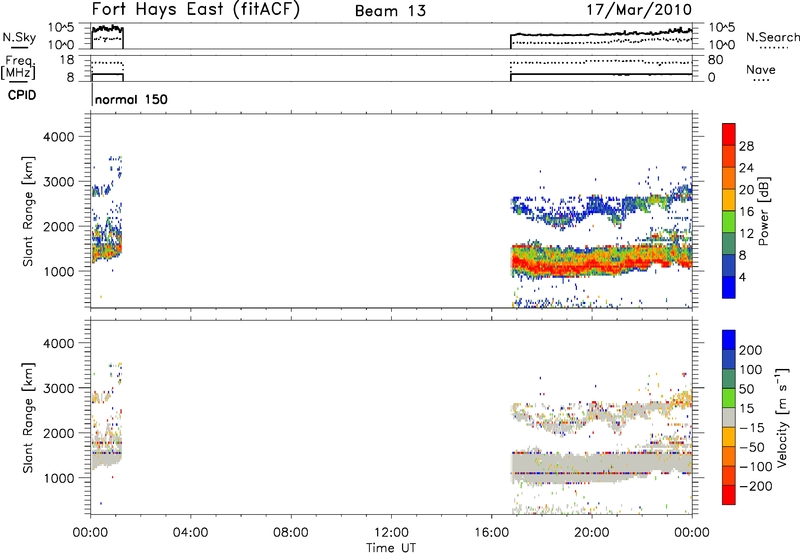Click the '10^5' label next to N.Sky
Screen dimensions: 800x554
coord(61,27)
